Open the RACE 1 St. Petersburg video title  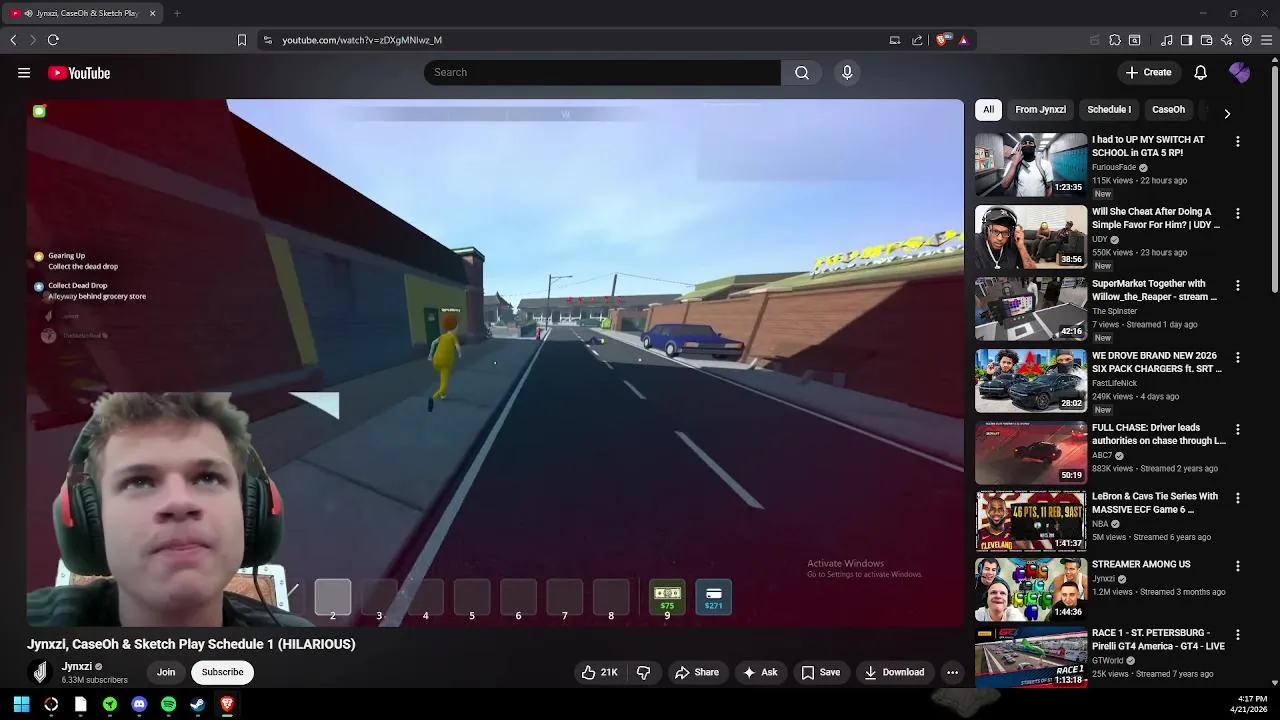click(1158, 640)
